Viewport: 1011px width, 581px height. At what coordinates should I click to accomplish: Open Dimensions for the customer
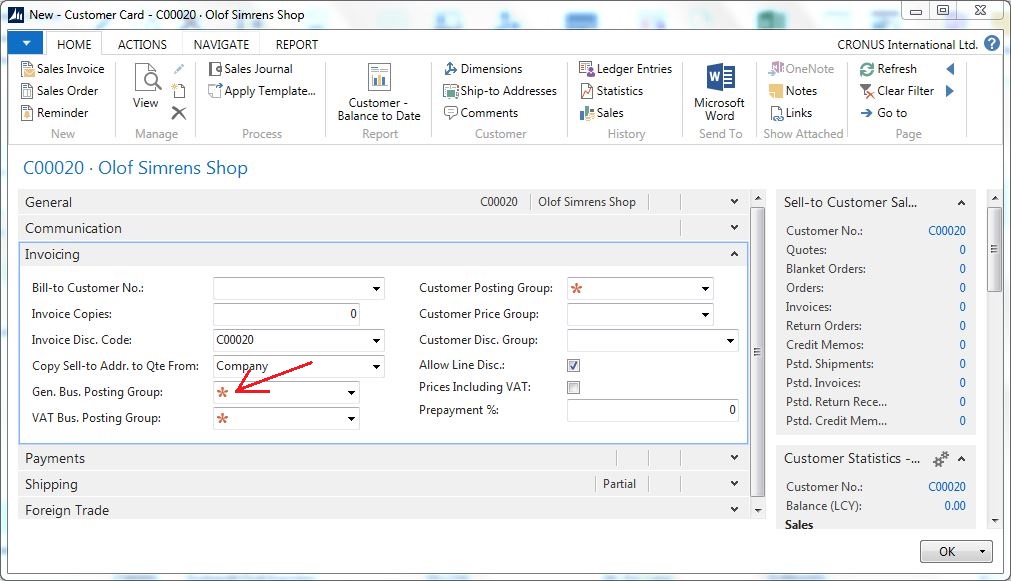click(x=484, y=68)
